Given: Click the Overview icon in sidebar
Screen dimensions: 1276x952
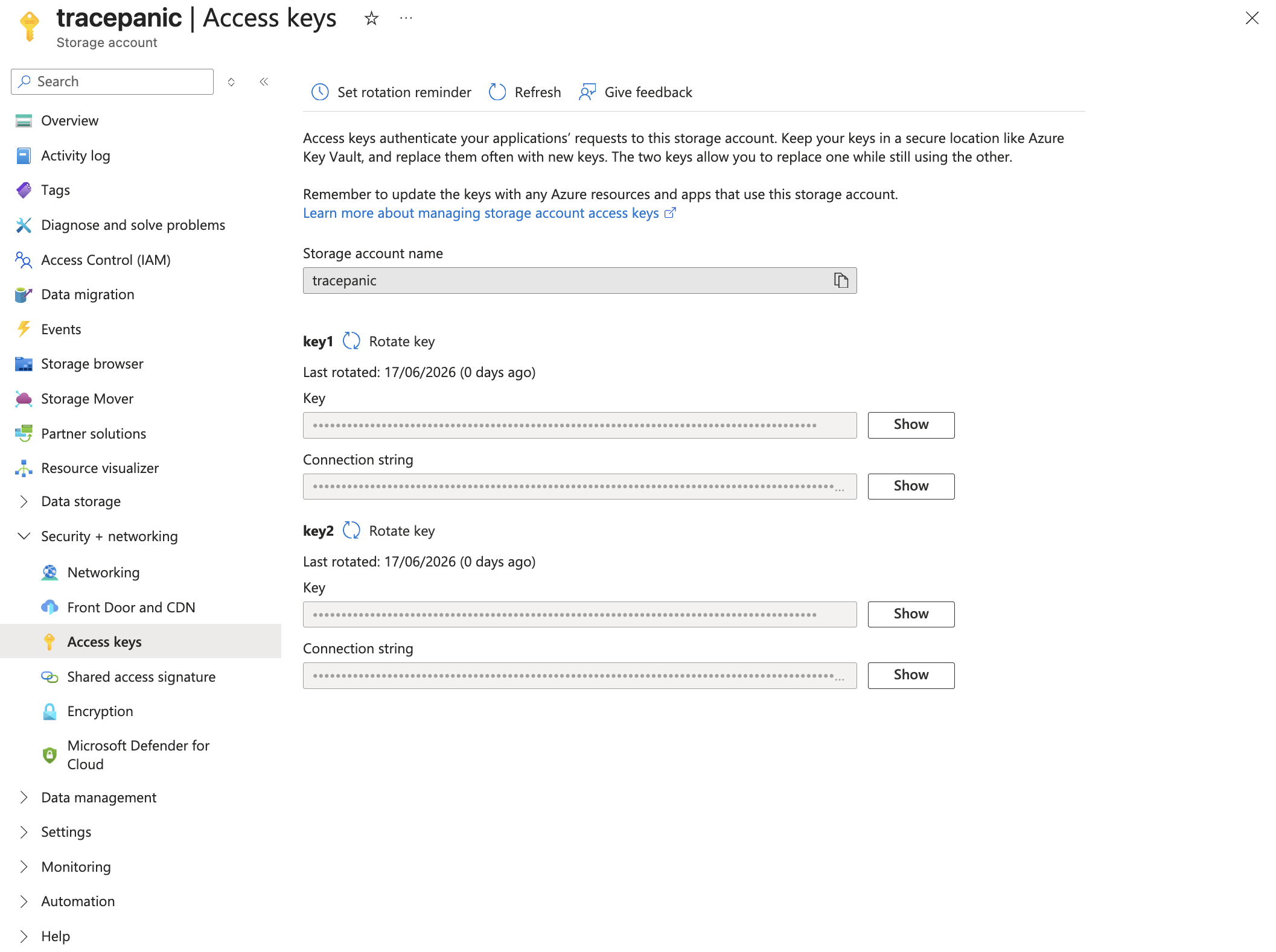Looking at the screenshot, I should click(x=24, y=121).
